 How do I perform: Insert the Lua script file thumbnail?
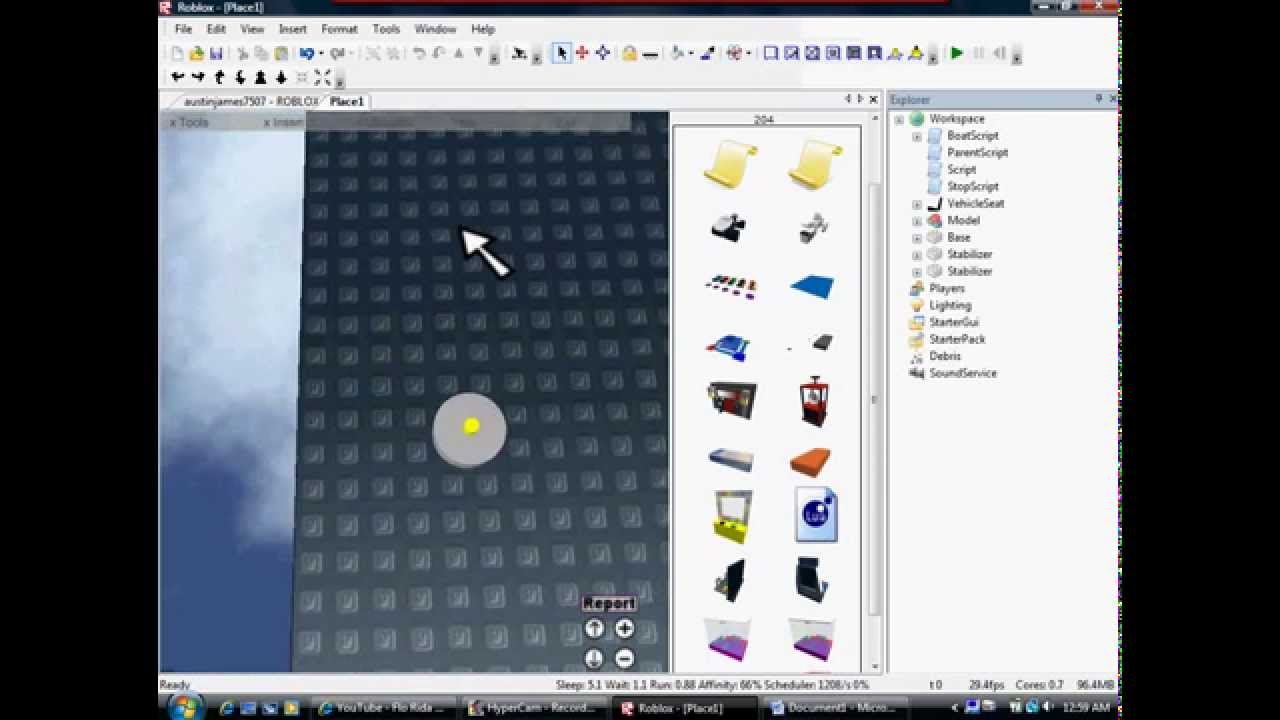tap(816, 515)
